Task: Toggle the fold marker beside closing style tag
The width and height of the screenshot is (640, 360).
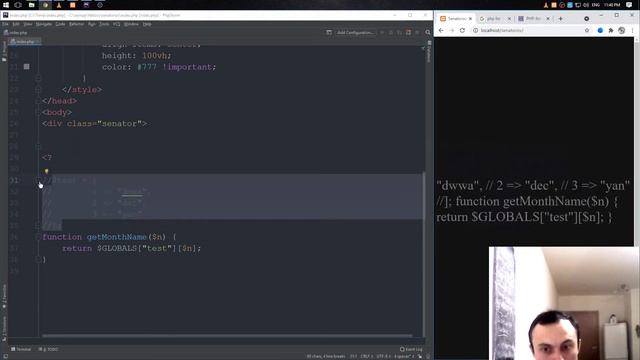Action: click(38, 89)
